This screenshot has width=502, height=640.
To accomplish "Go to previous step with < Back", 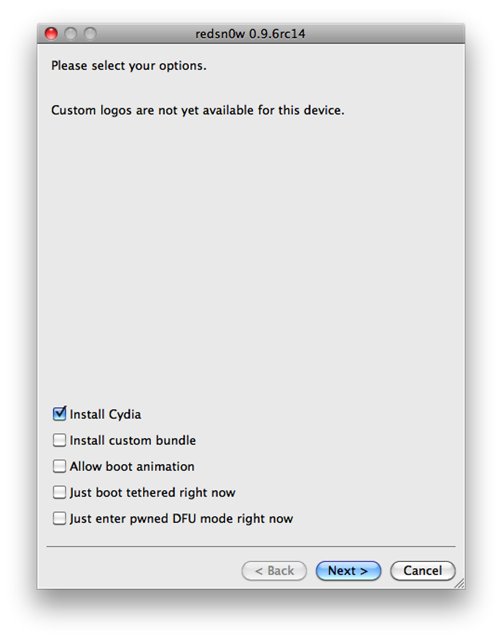I will coord(274,571).
